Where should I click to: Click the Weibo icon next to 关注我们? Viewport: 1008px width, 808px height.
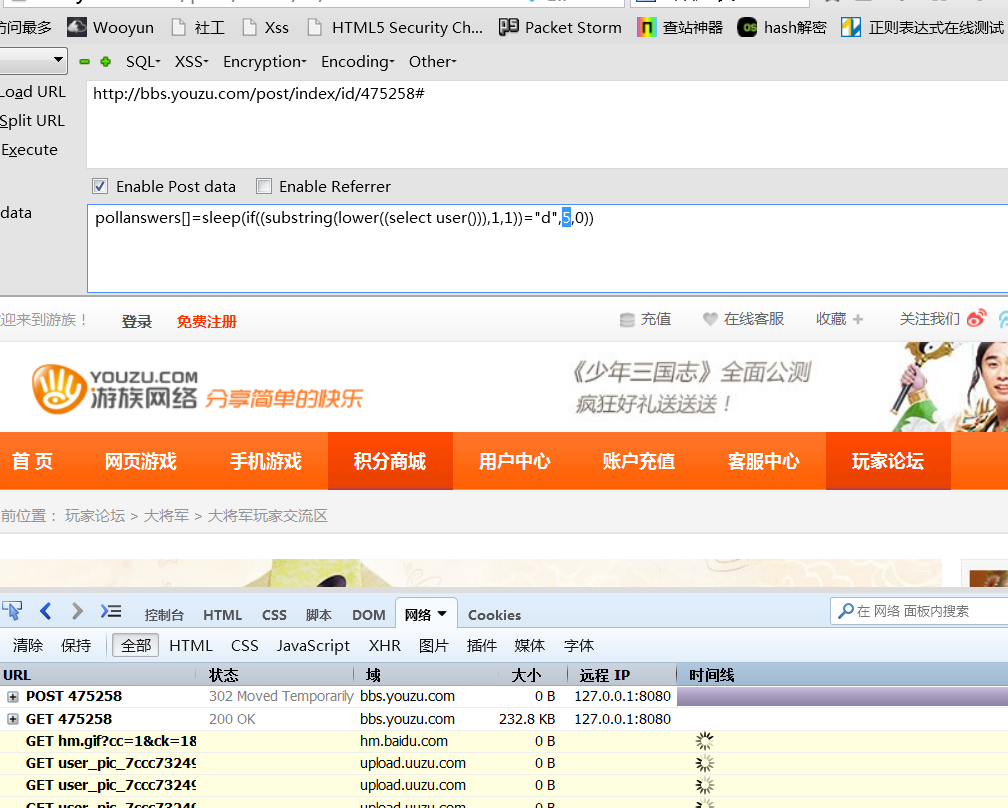976,318
